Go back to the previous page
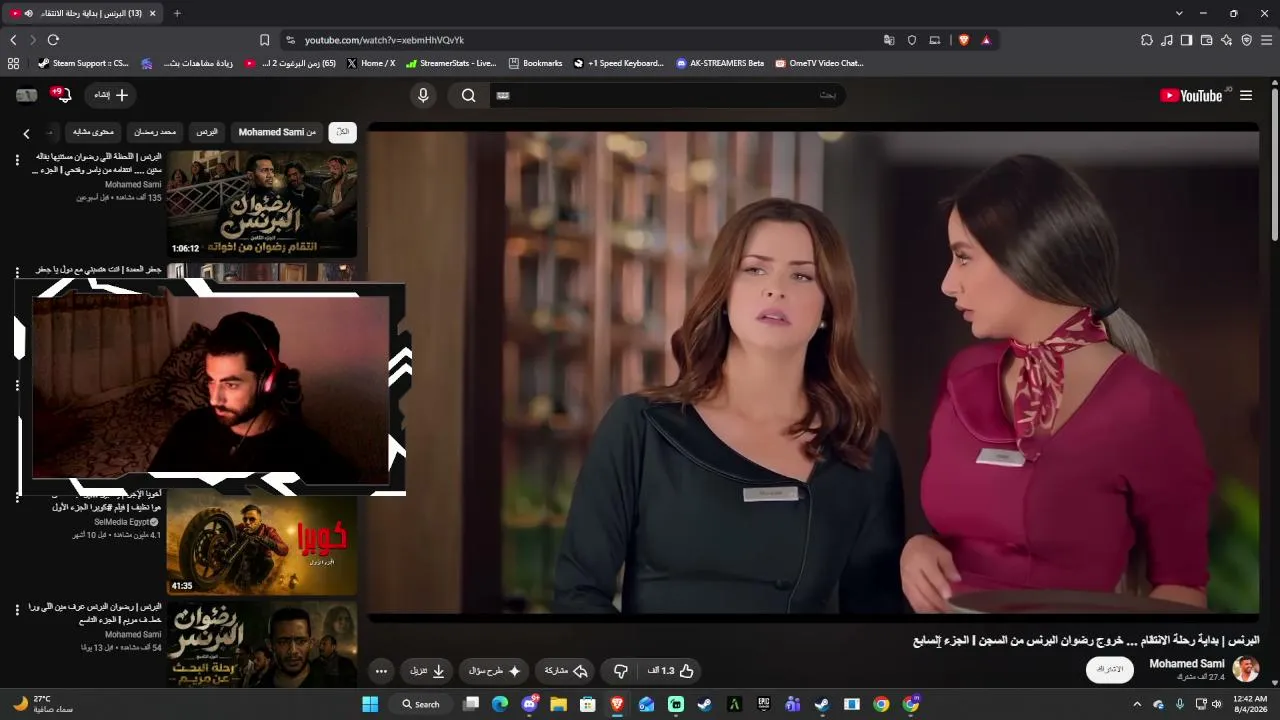 point(13,40)
